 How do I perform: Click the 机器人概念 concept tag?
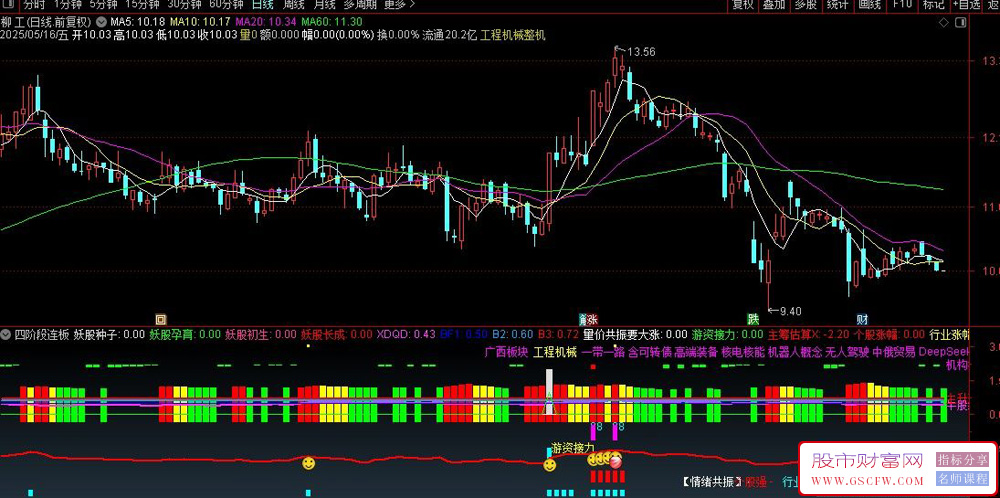795,351
